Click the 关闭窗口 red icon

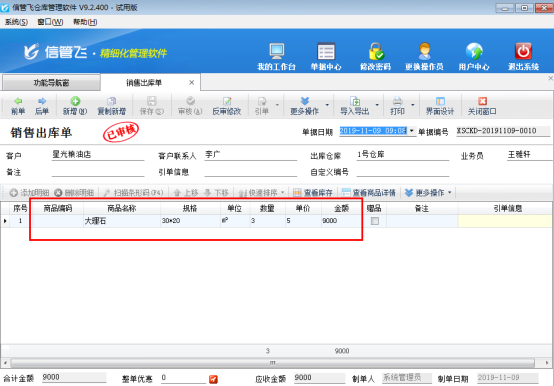[x=482, y=101]
